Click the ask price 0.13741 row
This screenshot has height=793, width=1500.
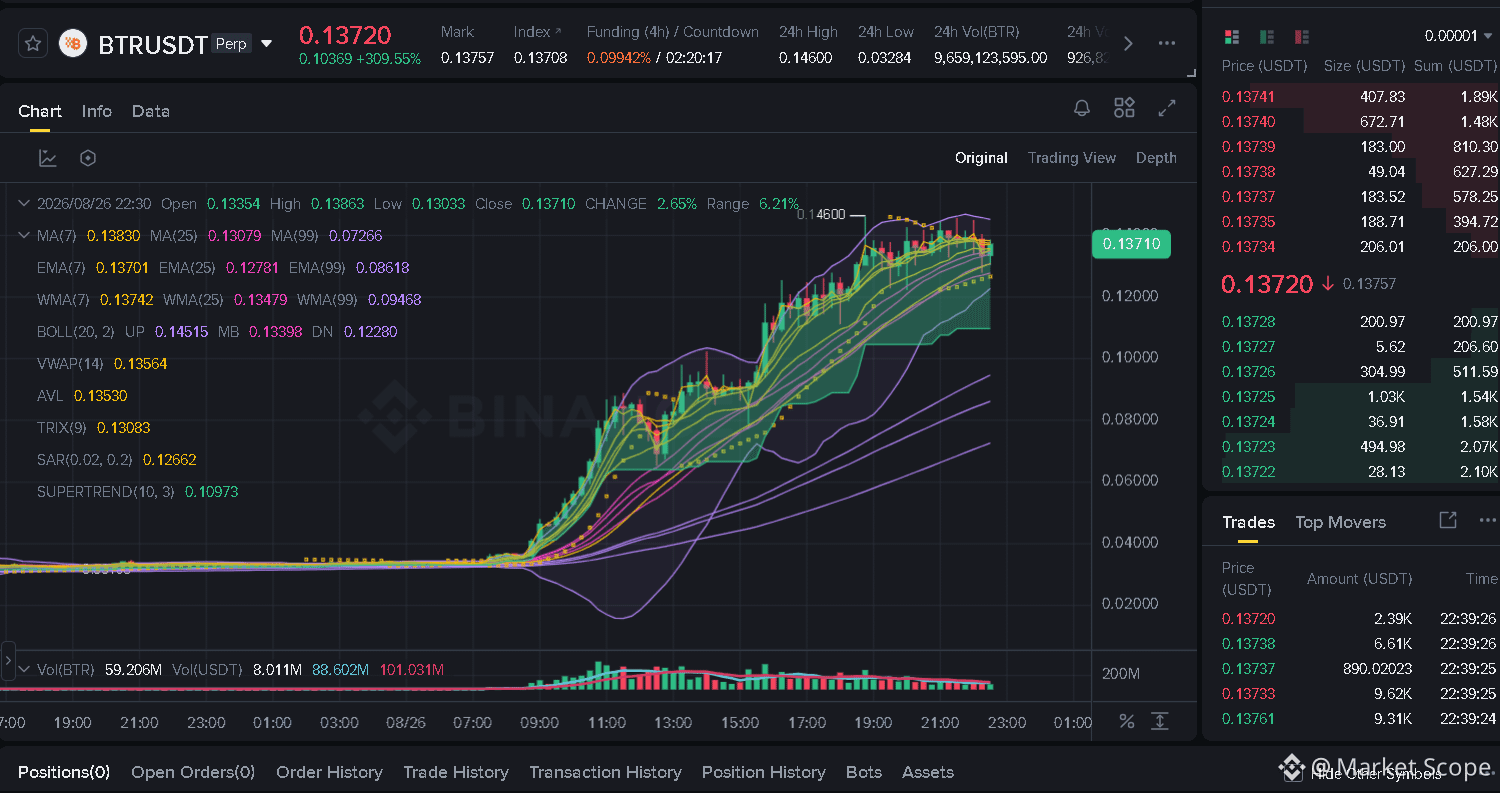coord(1360,97)
